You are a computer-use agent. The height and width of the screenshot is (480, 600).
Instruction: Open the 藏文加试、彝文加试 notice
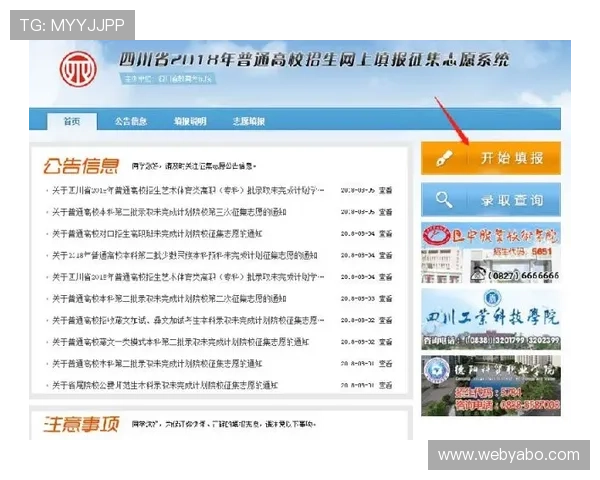pyautogui.click(x=188, y=320)
